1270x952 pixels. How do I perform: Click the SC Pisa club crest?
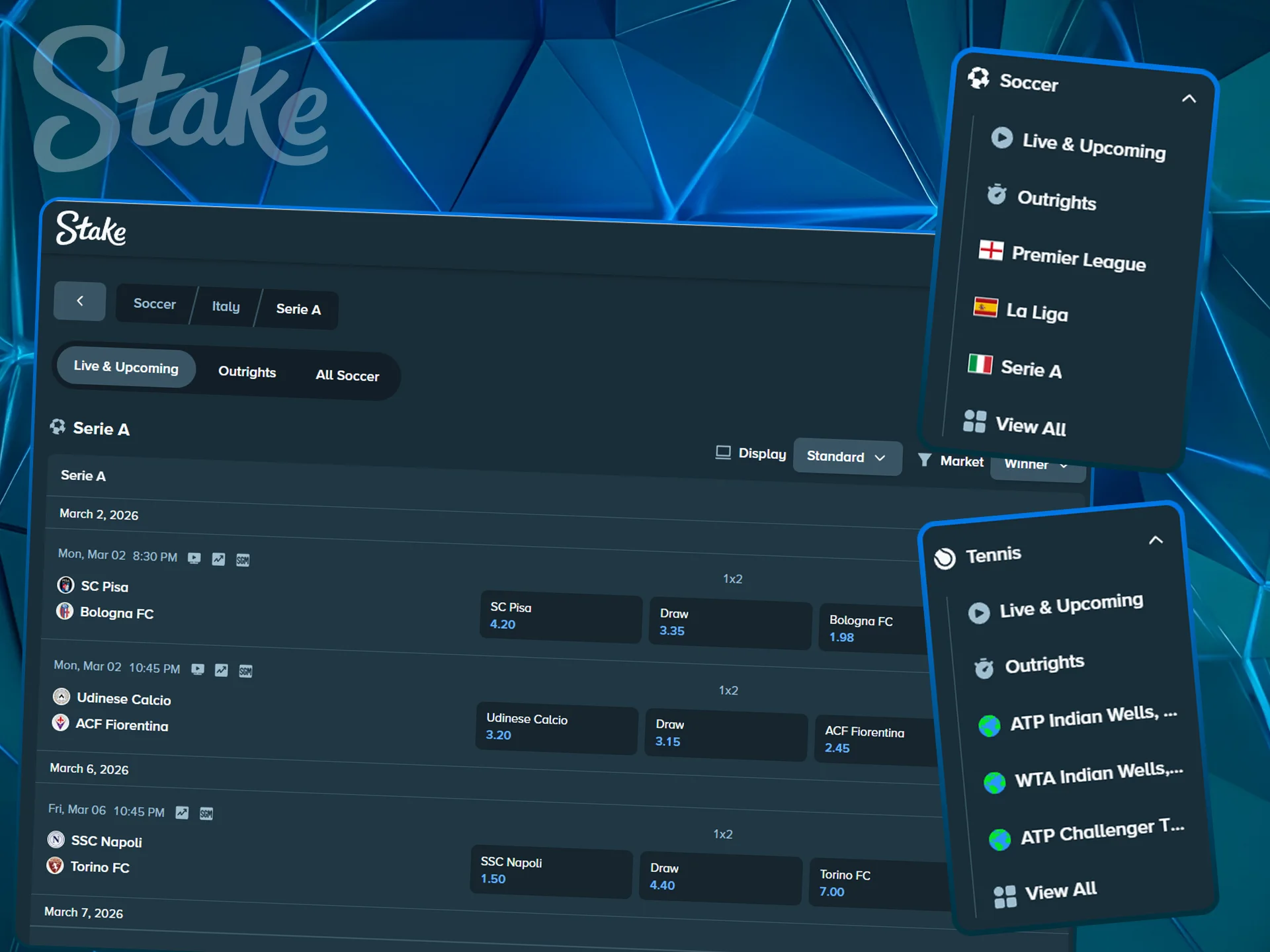coord(65,584)
